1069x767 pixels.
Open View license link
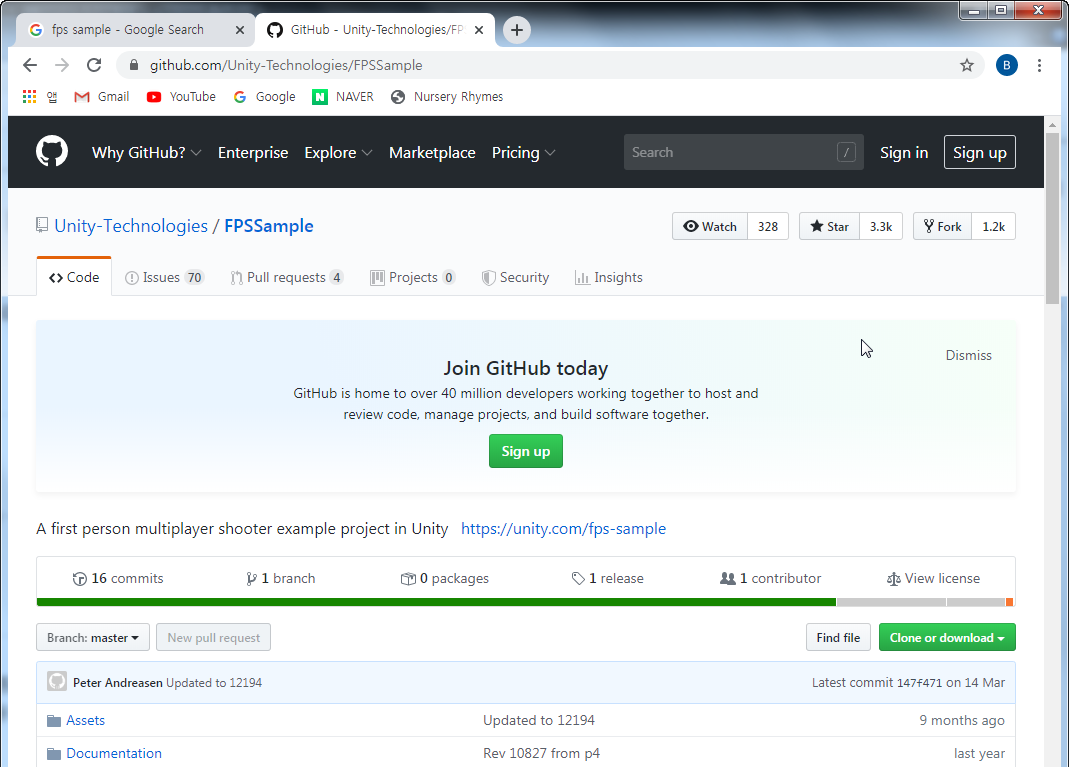point(933,578)
